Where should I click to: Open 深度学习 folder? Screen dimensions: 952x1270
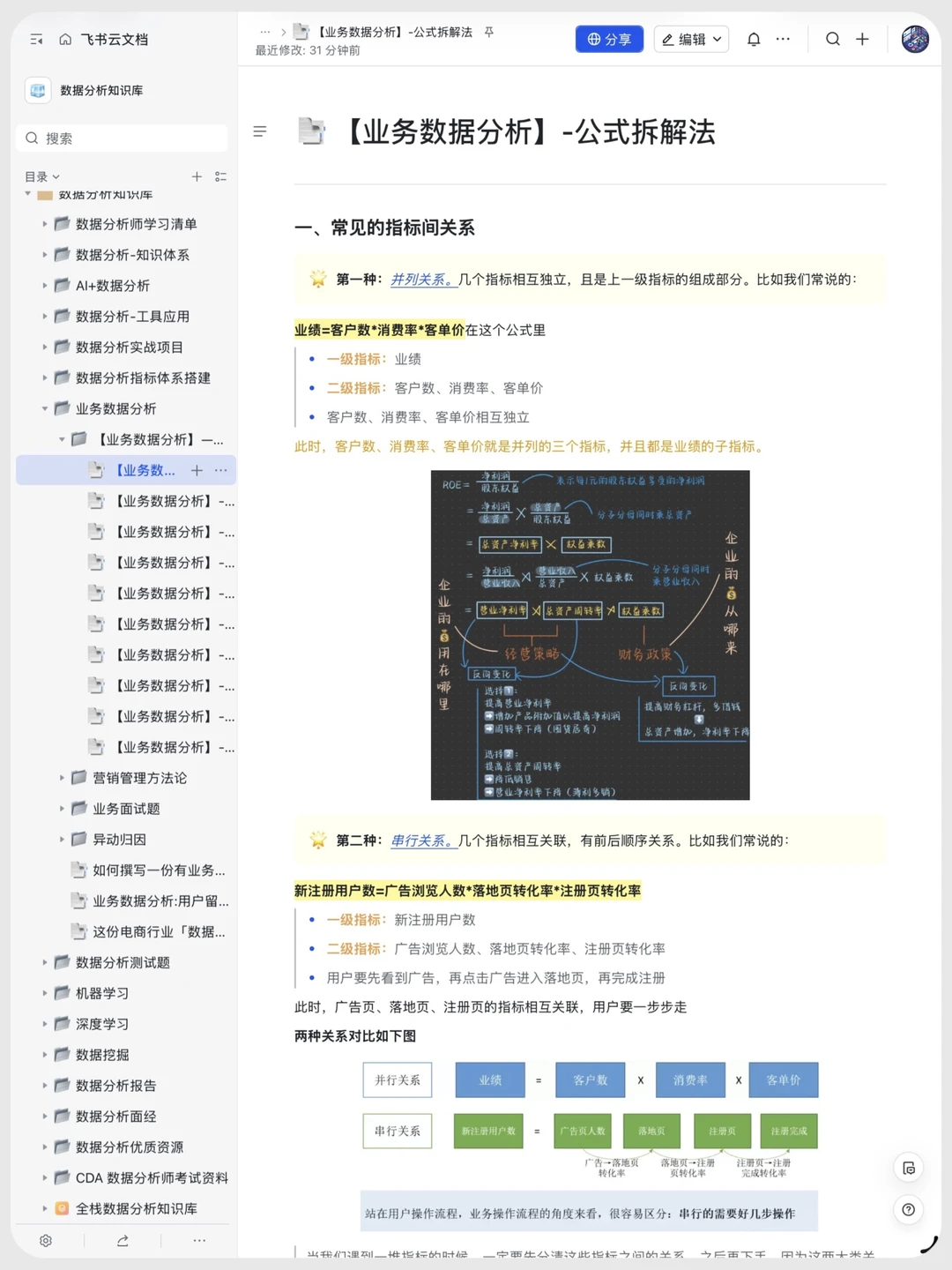[x=102, y=1025]
